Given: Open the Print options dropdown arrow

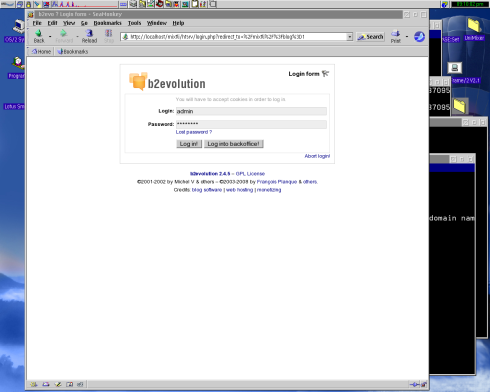Looking at the screenshot, I should click(x=407, y=36).
